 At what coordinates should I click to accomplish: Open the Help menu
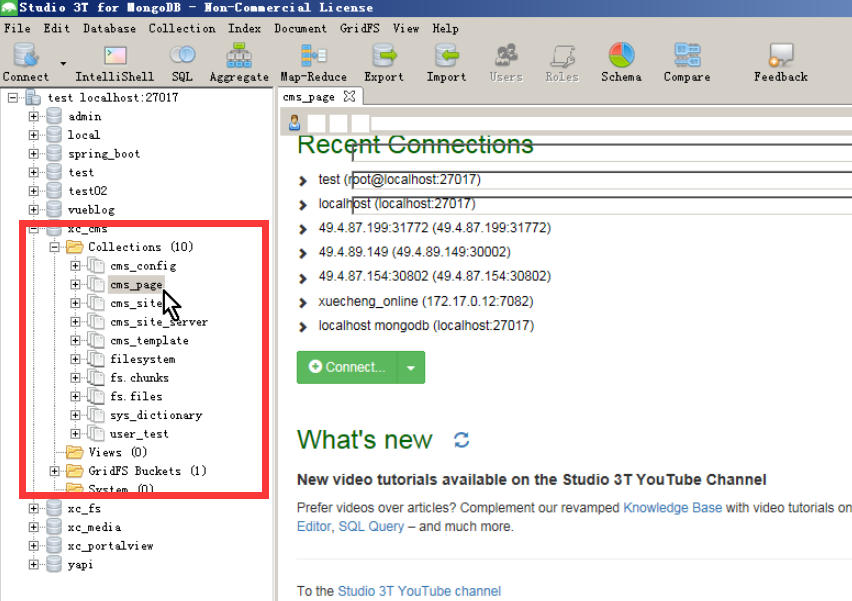[x=446, y=28]
